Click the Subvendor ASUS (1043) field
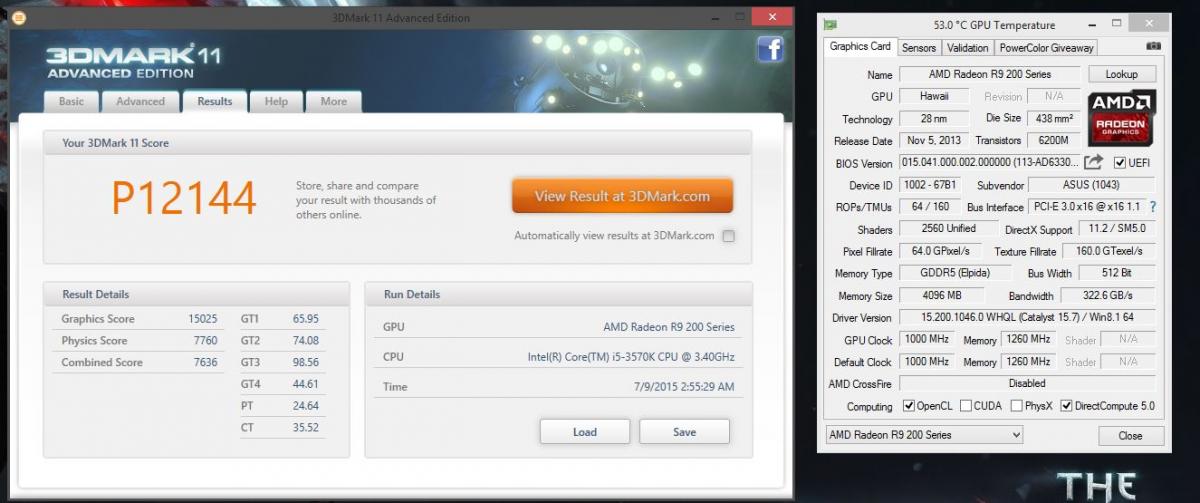 1091,185
